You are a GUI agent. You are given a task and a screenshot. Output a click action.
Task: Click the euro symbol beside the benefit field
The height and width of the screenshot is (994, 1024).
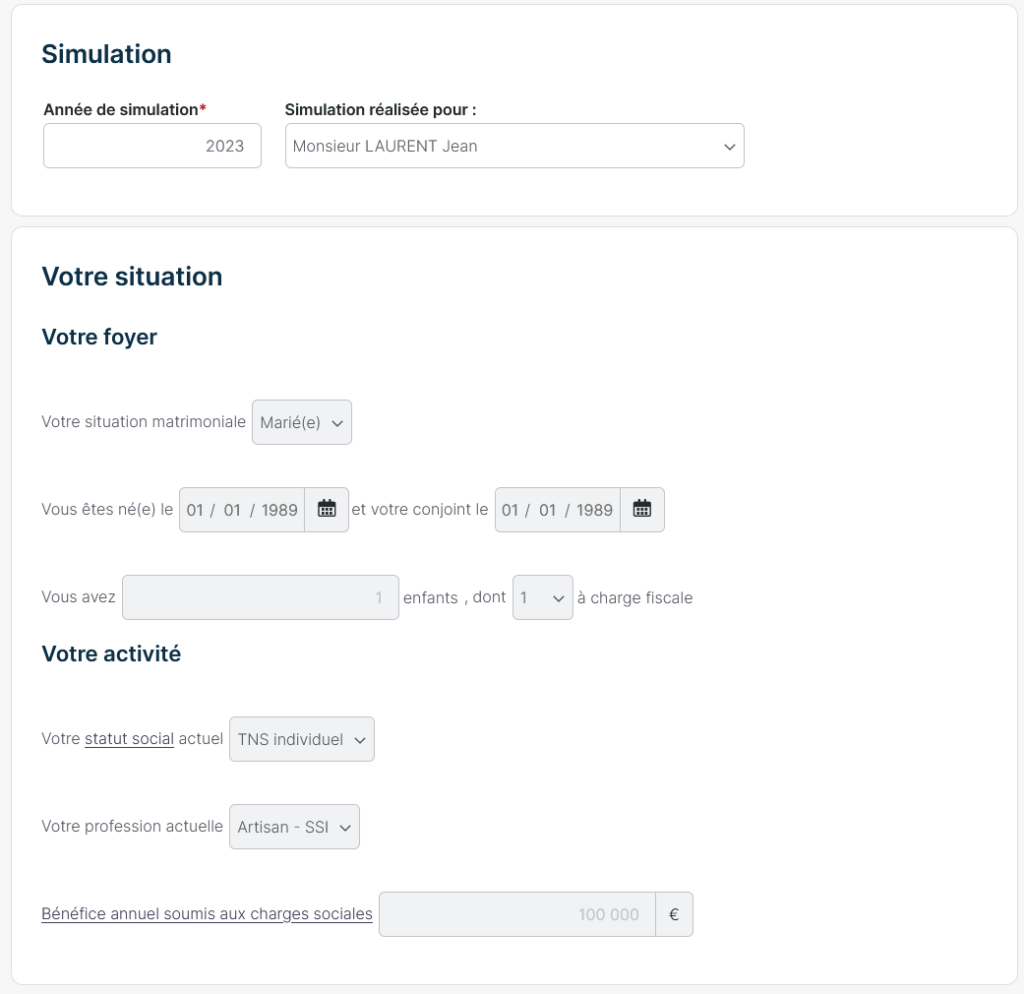tap(674, 914)
